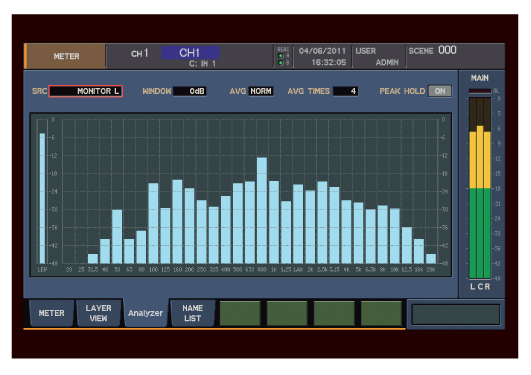Viewport: 531px width, 375px height.
Task: Open the NAME LIST tab
Action: 193,313
